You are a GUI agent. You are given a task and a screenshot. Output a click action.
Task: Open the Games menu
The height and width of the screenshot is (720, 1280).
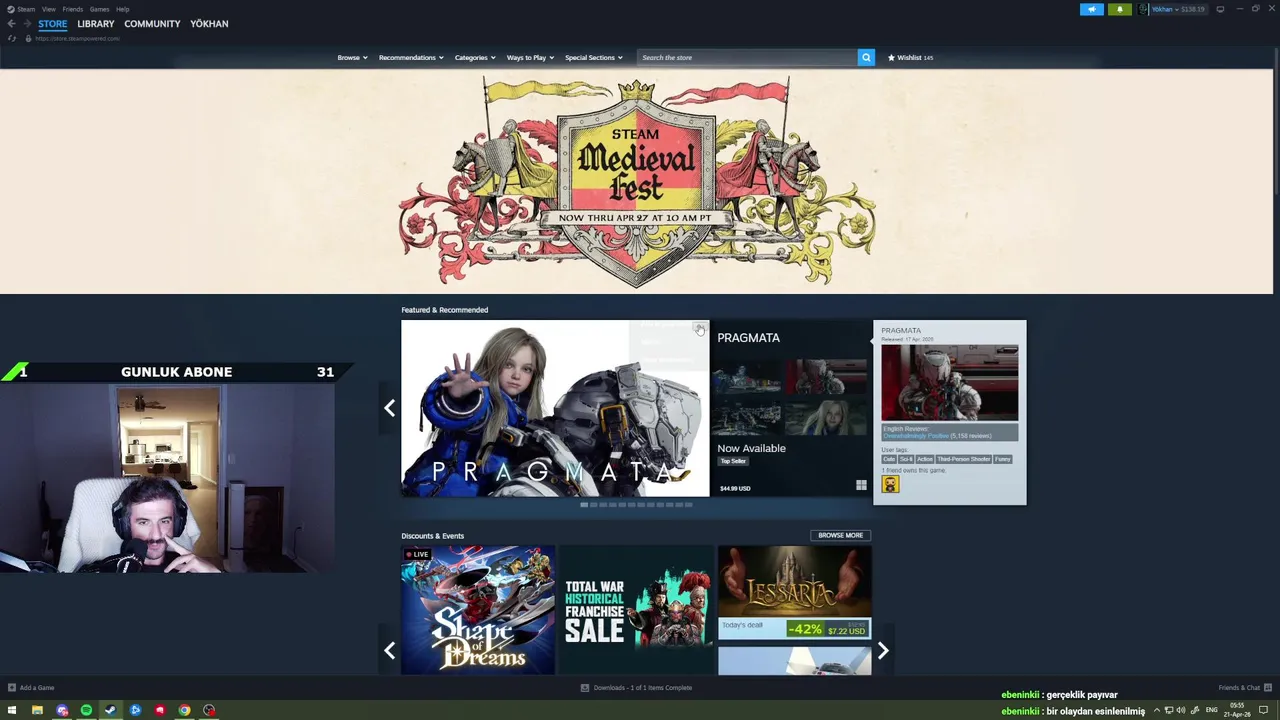coord(99,9)
